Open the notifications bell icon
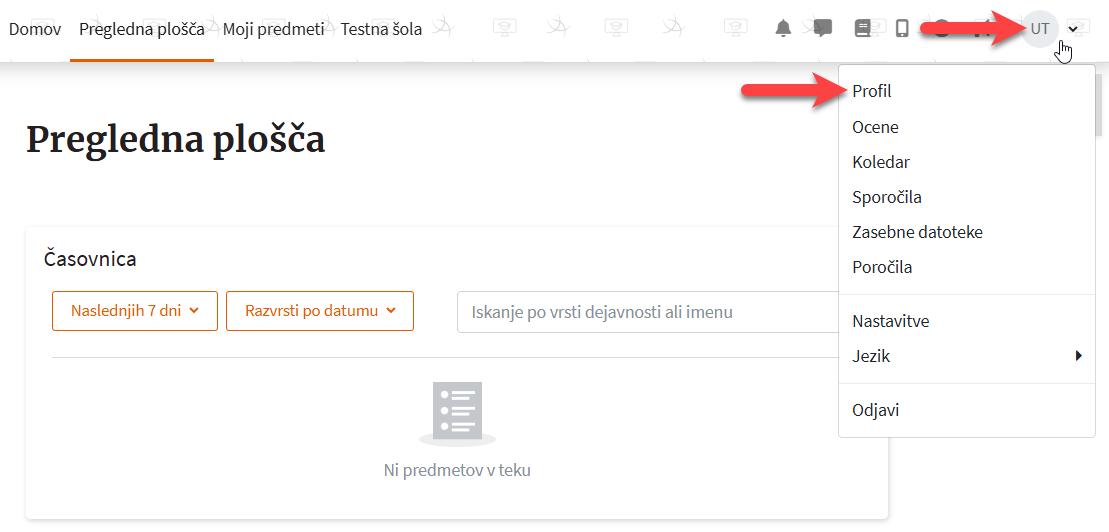1109x532 pixels. click(783, 29)
